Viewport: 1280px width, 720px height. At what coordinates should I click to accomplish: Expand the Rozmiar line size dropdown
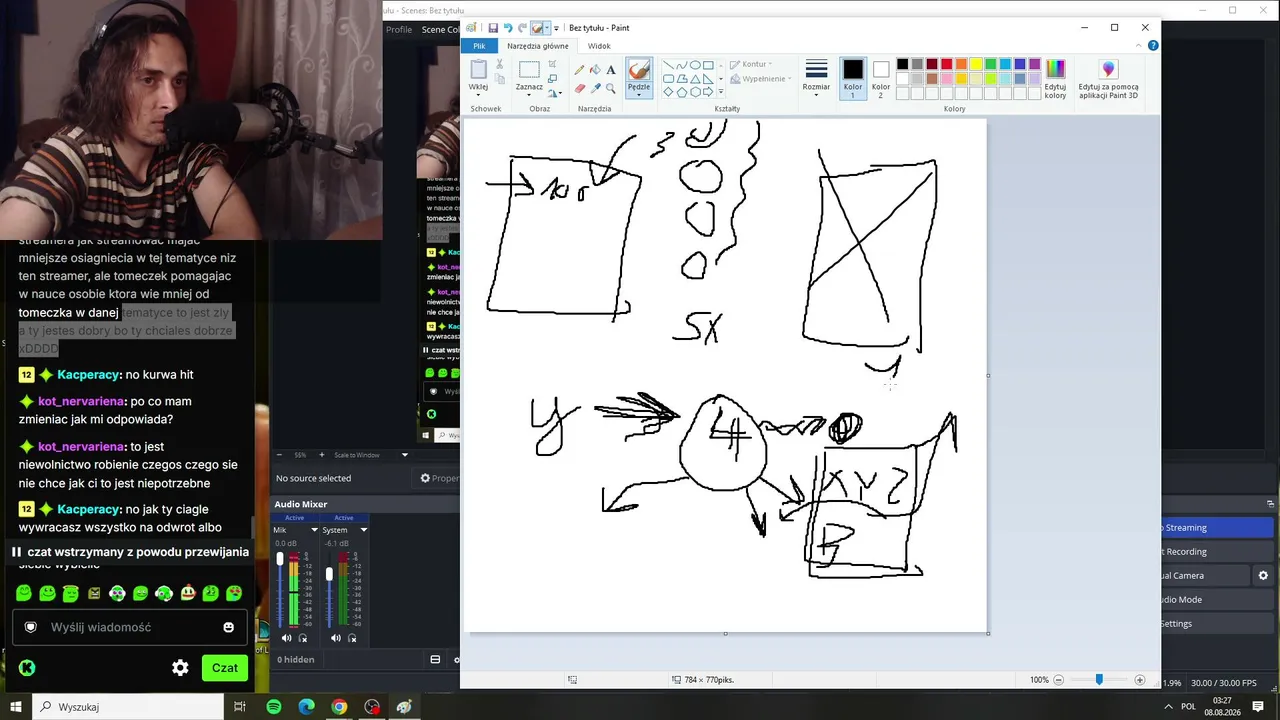click(816, 93)
